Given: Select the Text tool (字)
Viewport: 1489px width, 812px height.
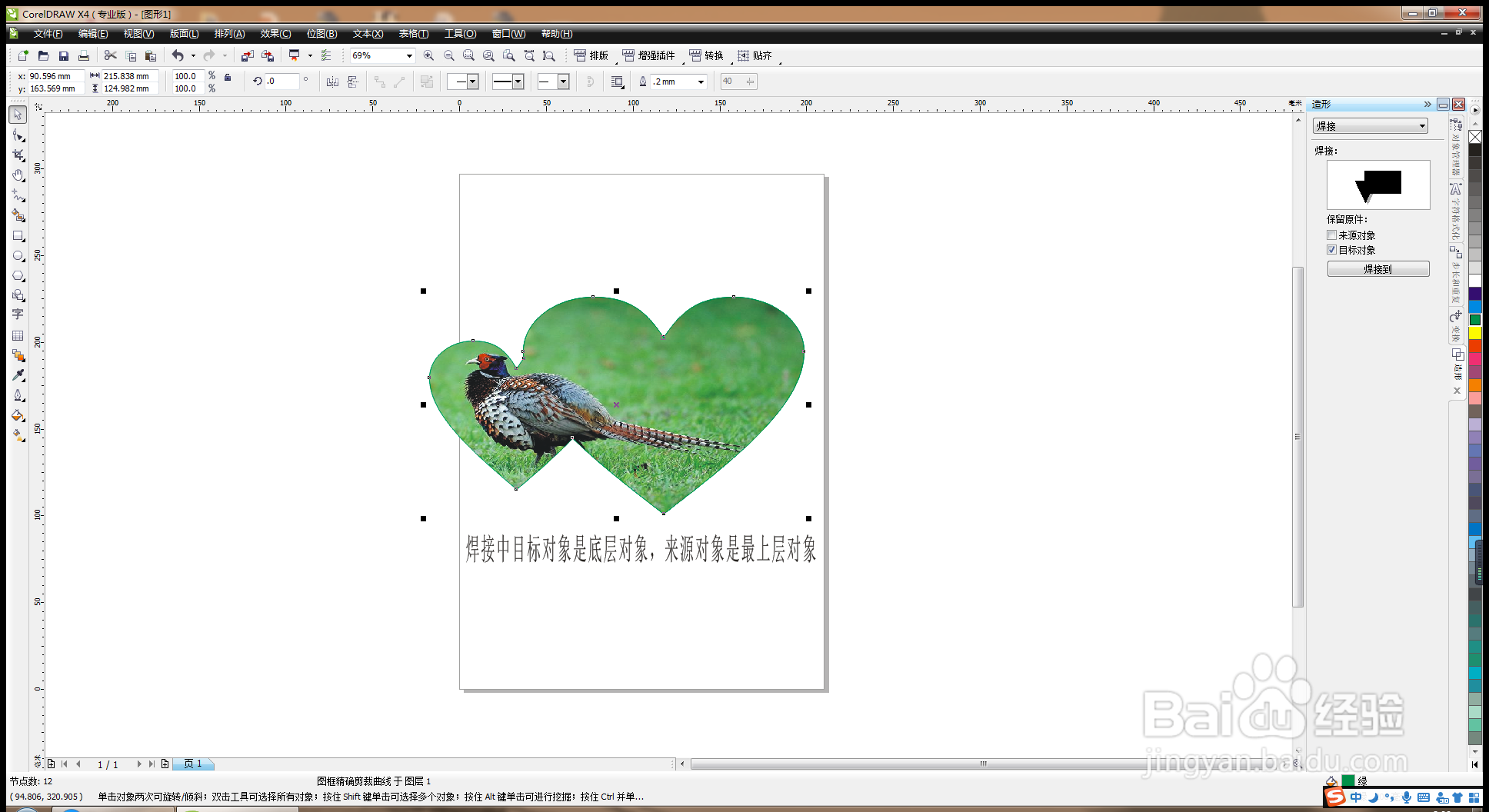Looking at the screenshot, I should [18, 314].
